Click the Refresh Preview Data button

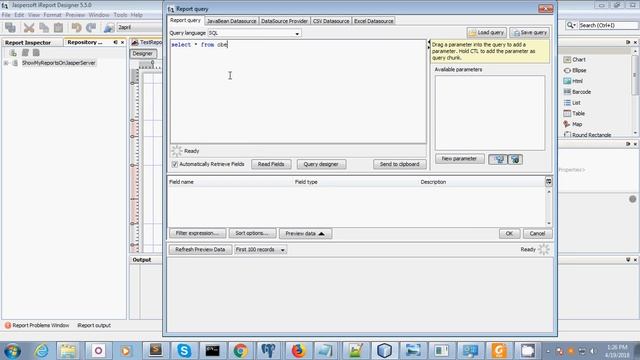pos(200,249)
